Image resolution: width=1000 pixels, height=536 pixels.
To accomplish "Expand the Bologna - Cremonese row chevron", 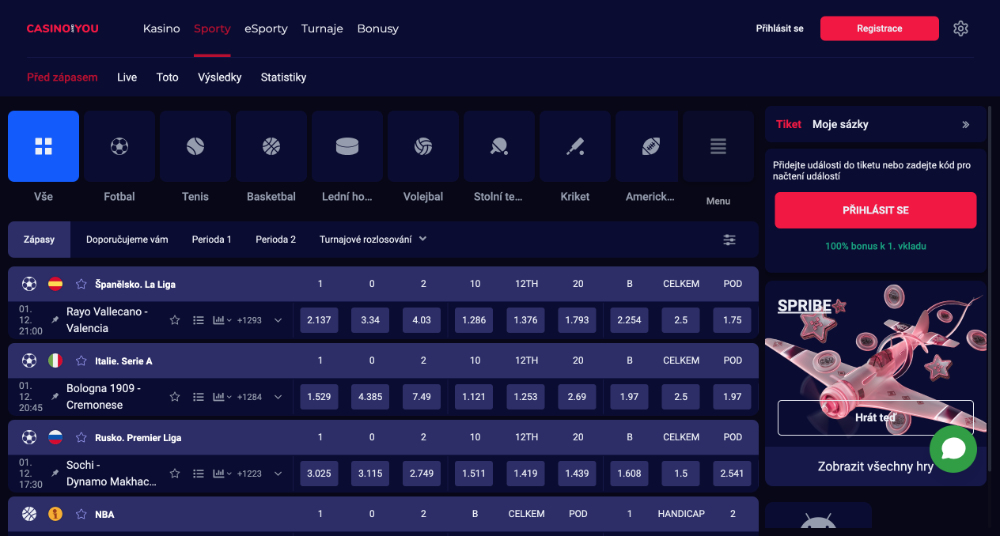I will [x=277, y=397].
